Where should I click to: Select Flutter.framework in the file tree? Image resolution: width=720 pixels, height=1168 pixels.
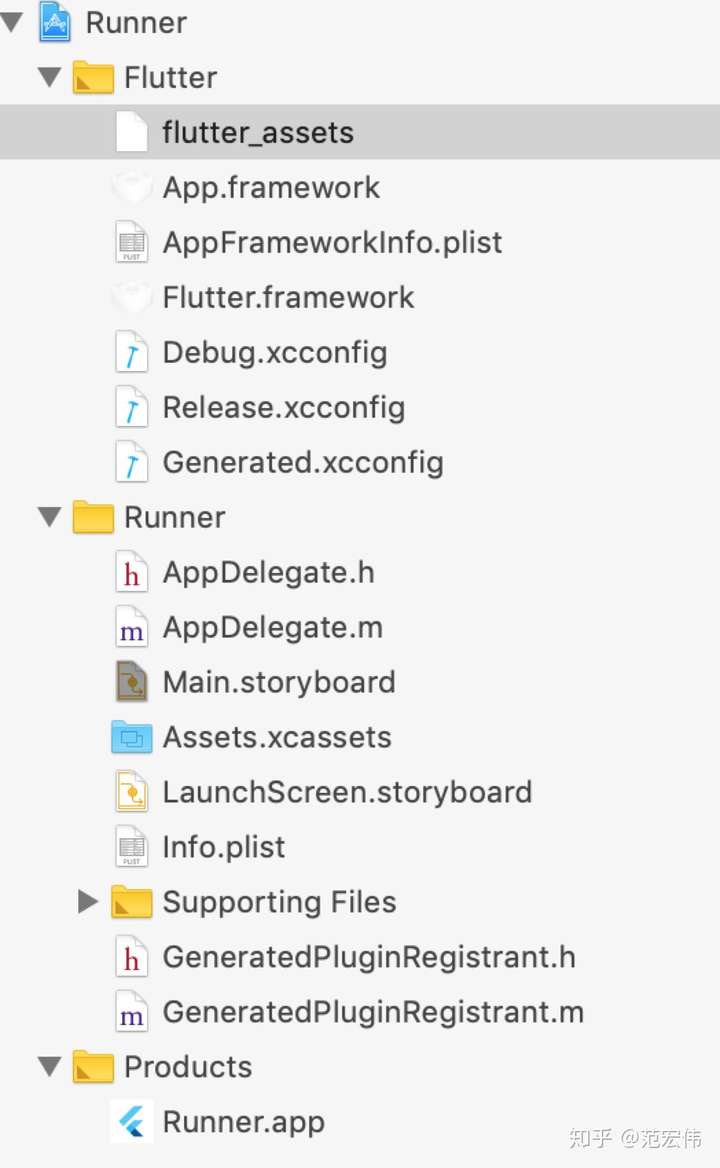coord(288,297)
